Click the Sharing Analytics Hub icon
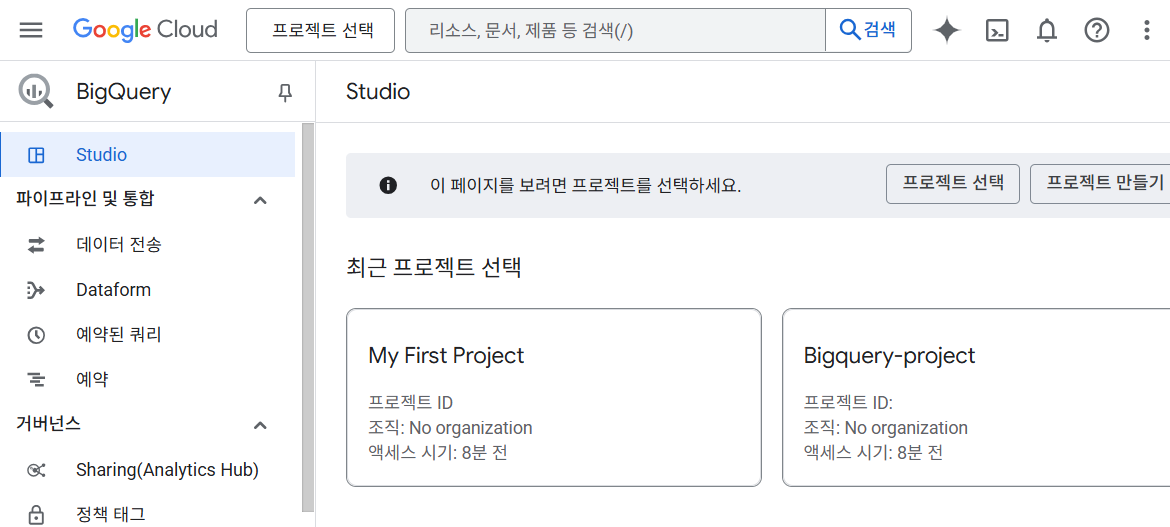The height and width of the screenshot is (527, 1170). click(x=36, y=470)
